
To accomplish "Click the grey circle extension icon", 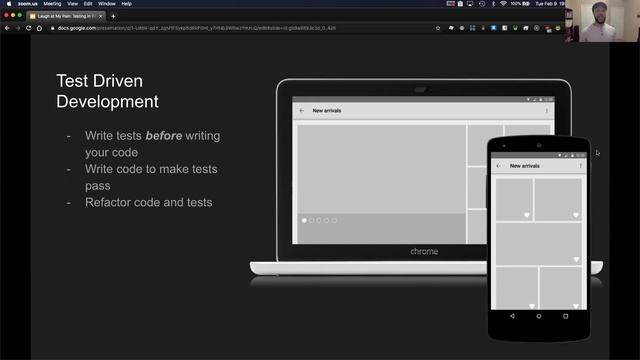I will 462,28.
